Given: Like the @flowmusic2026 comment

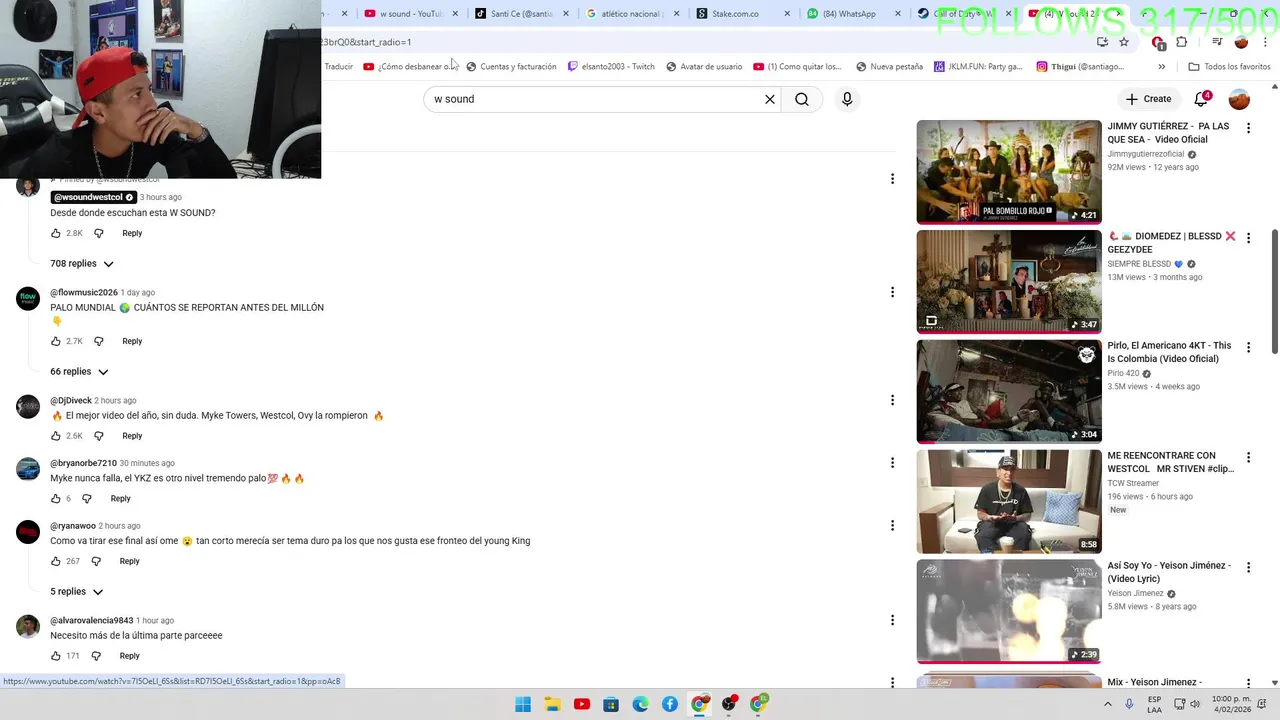Looking at the screenshot, I should click(56, 341).
